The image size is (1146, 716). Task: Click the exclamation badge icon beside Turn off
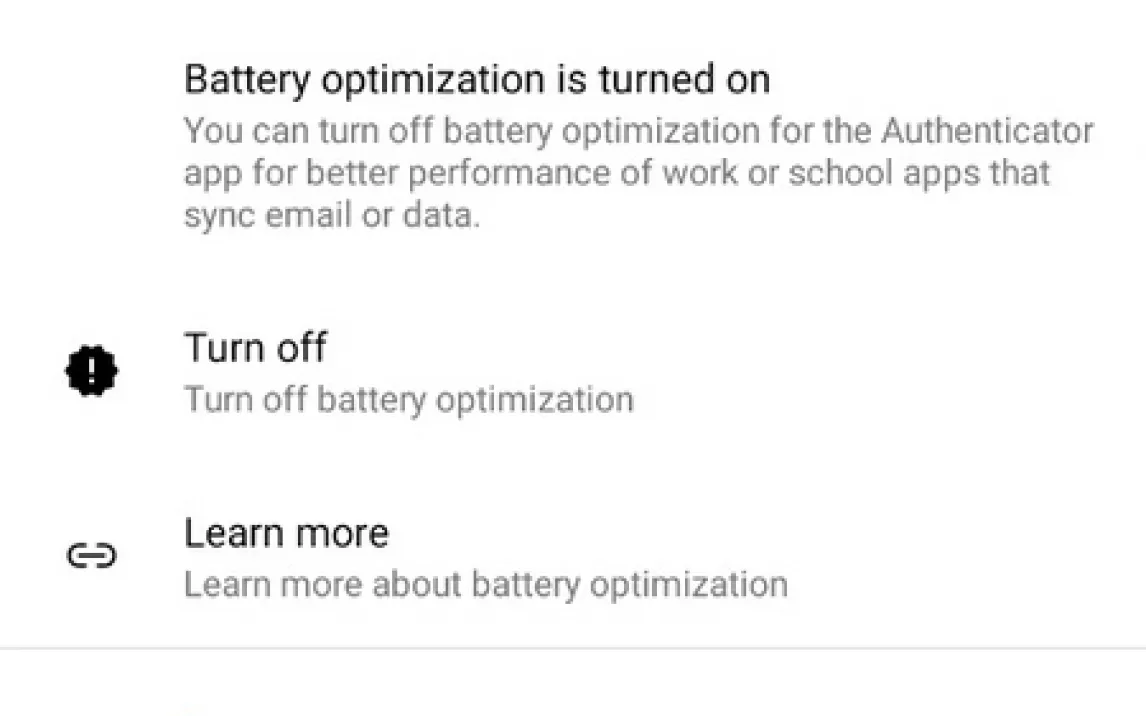coord(91,373)
